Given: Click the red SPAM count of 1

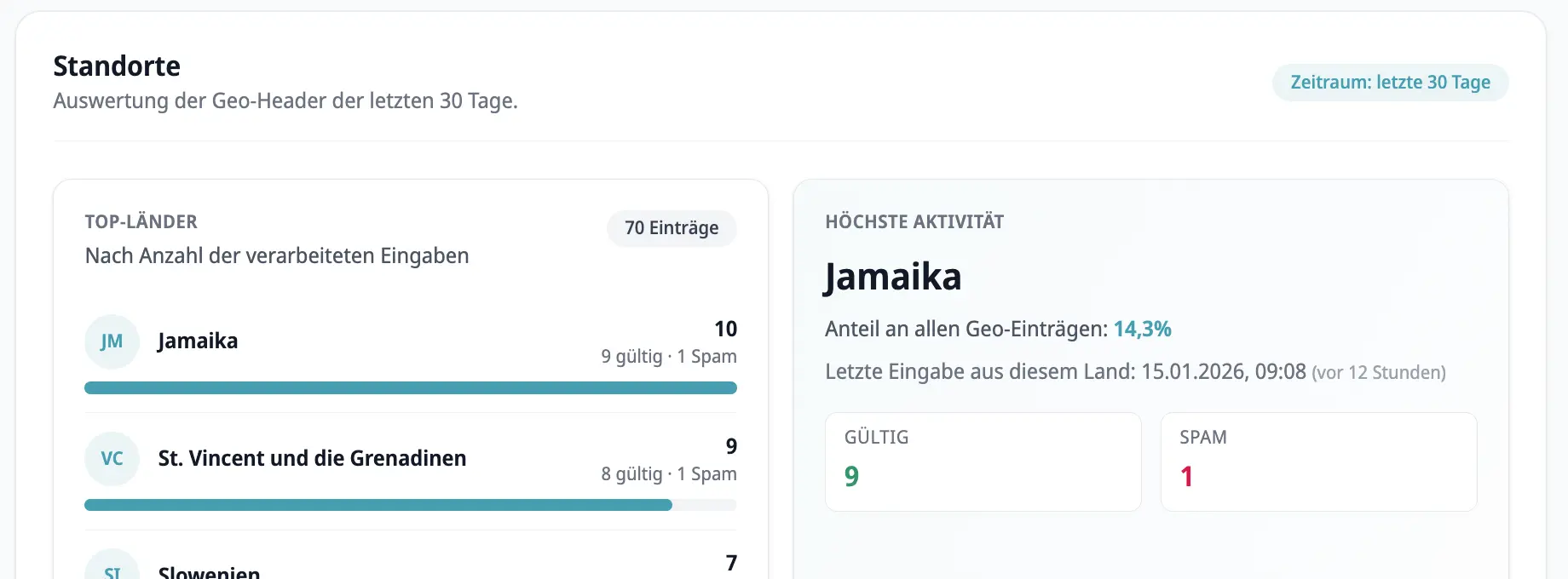Looking at the screenshot, I should 1186,476.
